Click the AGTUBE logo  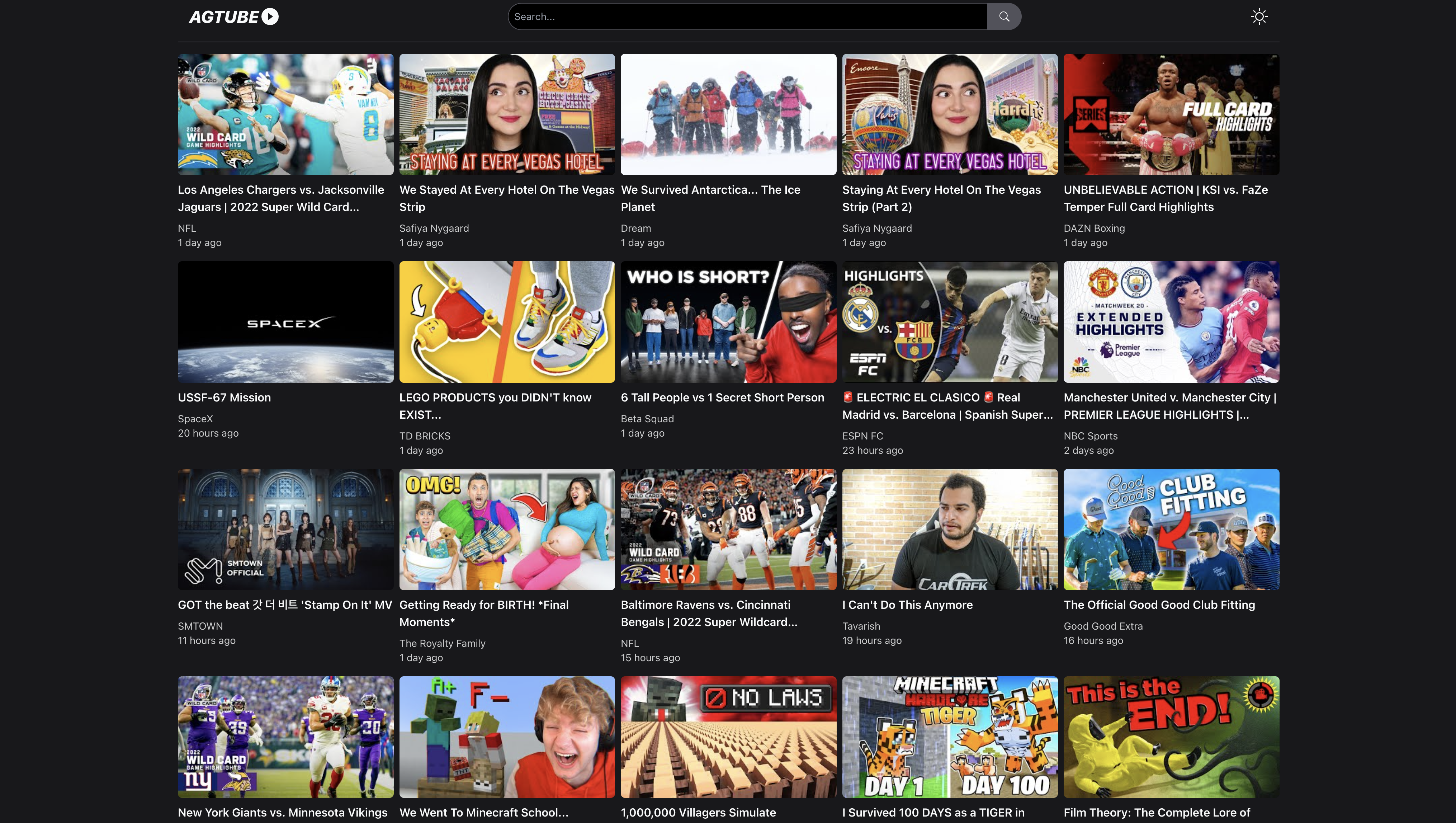pos(233,17)
